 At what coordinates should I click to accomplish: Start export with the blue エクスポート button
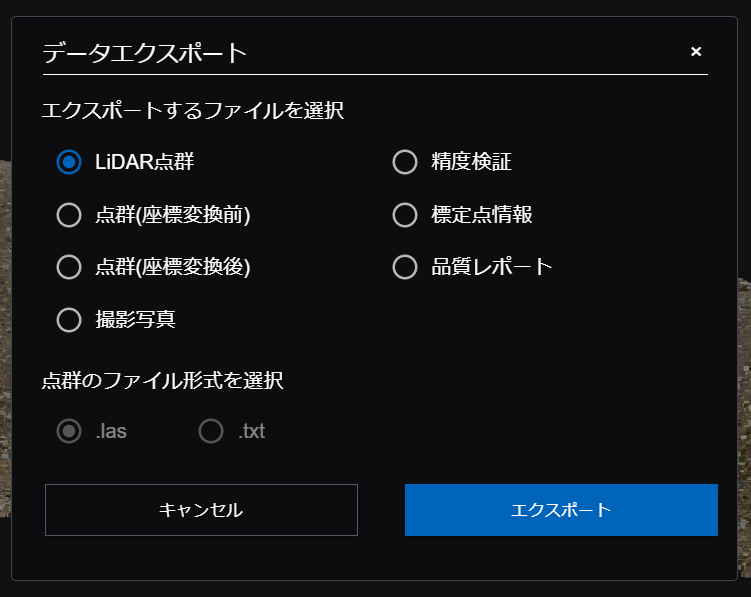(x=561, y=510)
